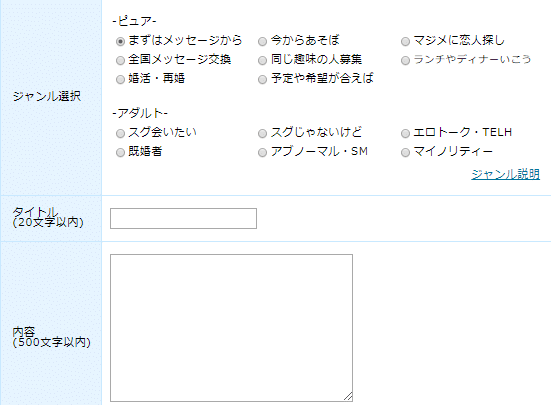Select the まずはメッセージから radio button
Viewport: 551px width, 405px height.
coord(120,41)
